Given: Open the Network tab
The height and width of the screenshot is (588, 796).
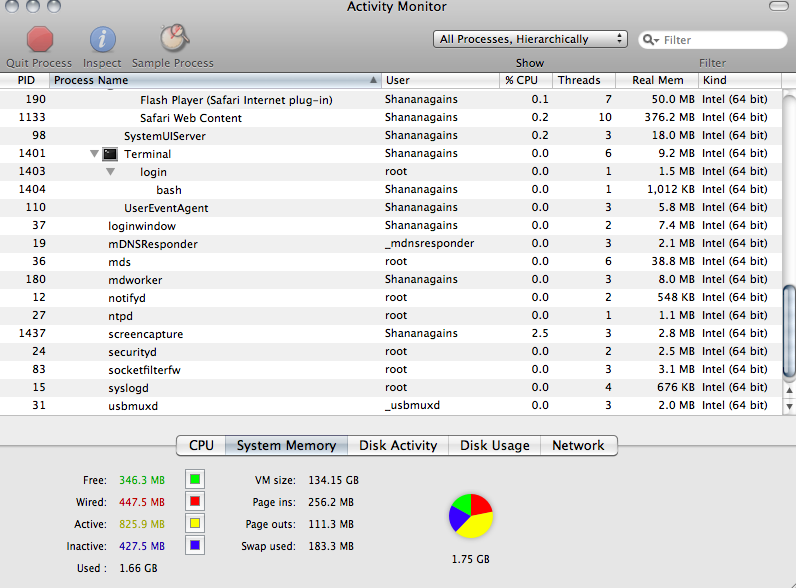Looking at the screenshot, I should click(578, 445).
